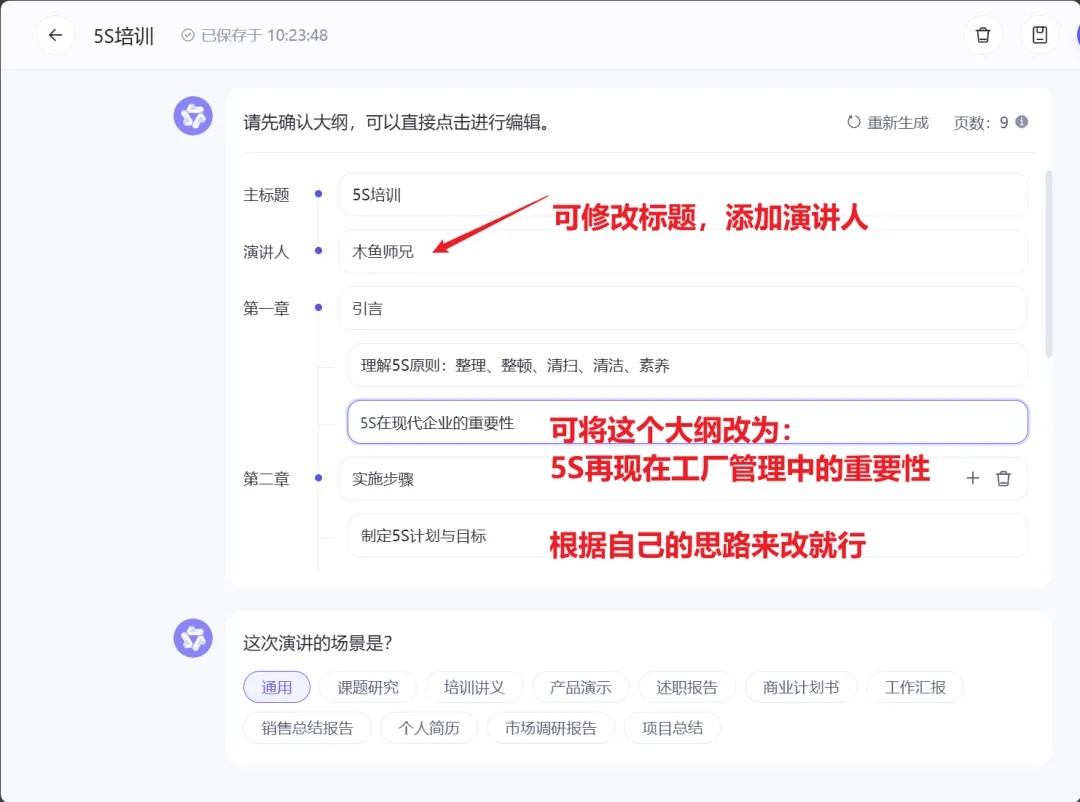Select 产品演示 as presentation scenario

pyautogui.click(x=580, y=687)
